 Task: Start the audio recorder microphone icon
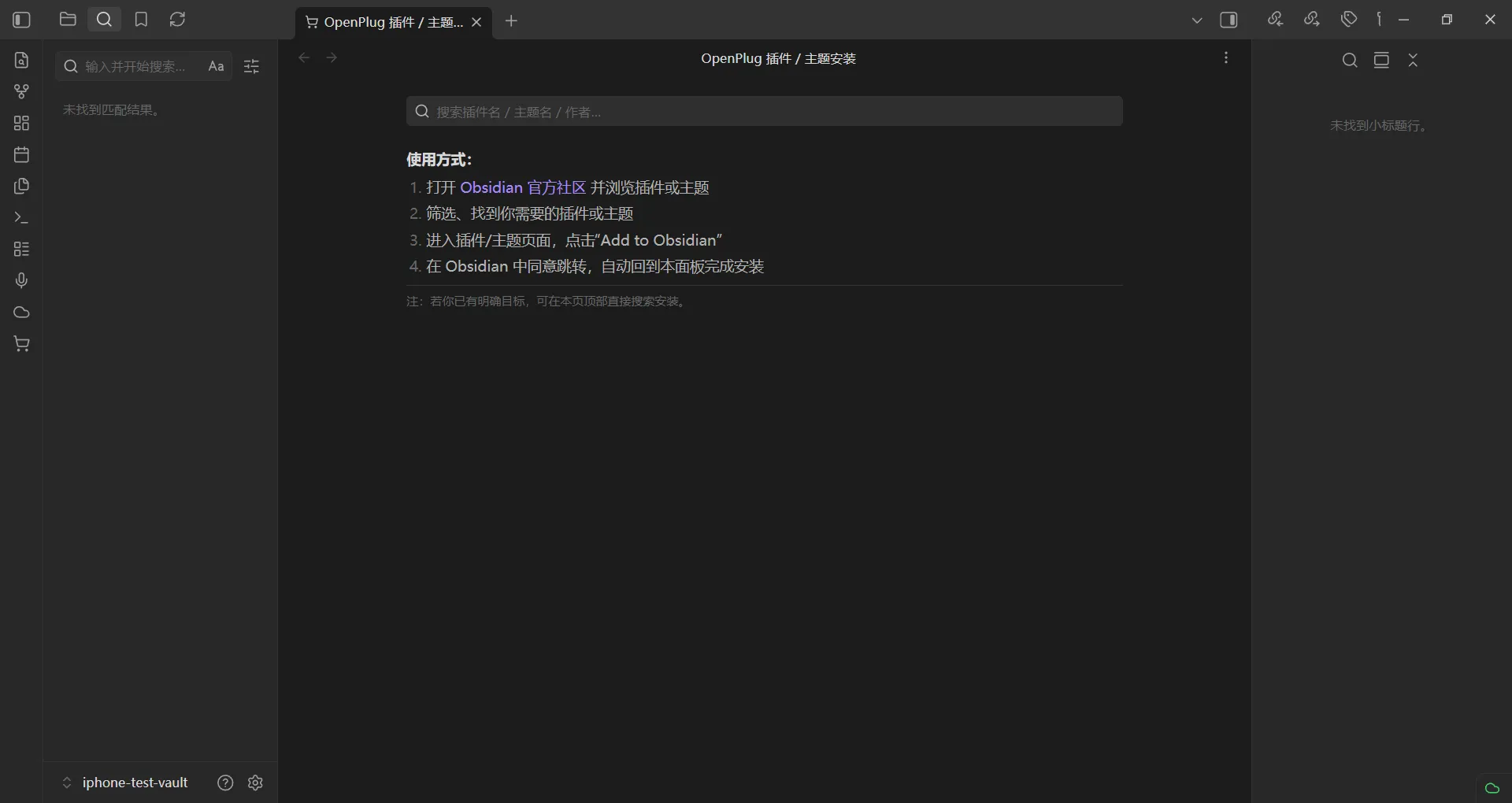[x=22, y=281]
